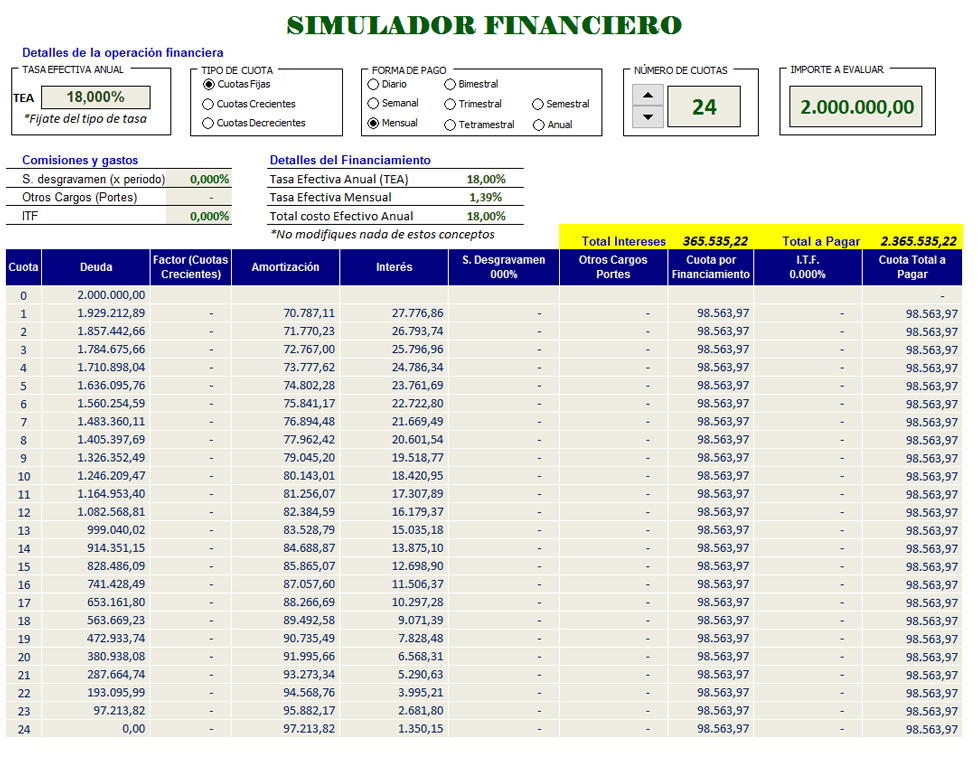Click the "Cuota Total a Pagar" column header
This screenshot has width=979, height=768.
[x=911, y=267]
